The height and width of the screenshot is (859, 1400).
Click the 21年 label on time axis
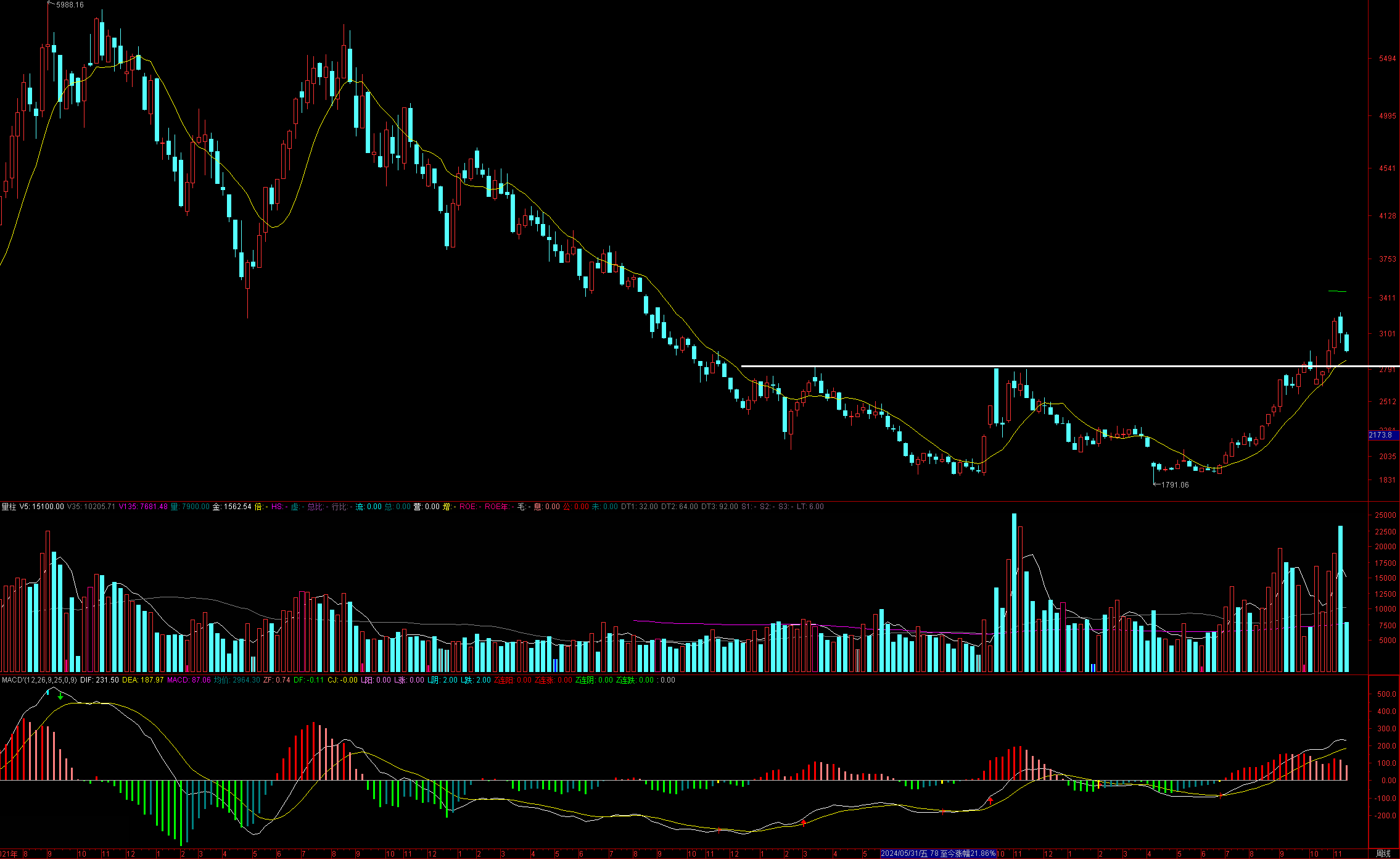point(9,854)
